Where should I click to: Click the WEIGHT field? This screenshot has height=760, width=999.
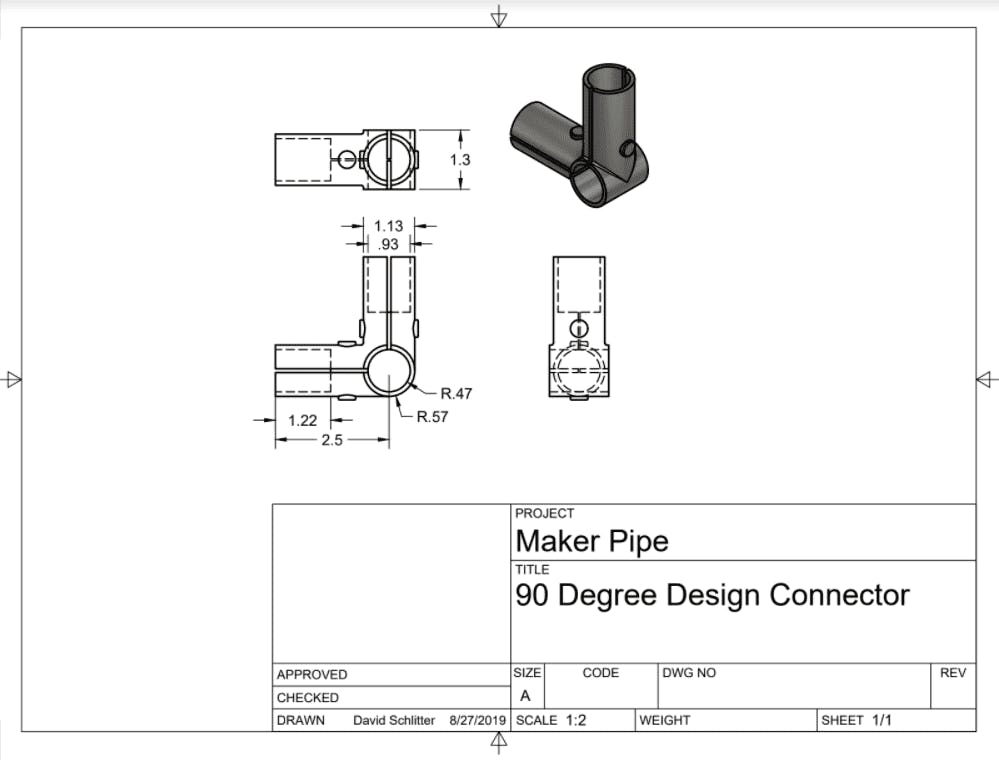[x=726, y=721]
